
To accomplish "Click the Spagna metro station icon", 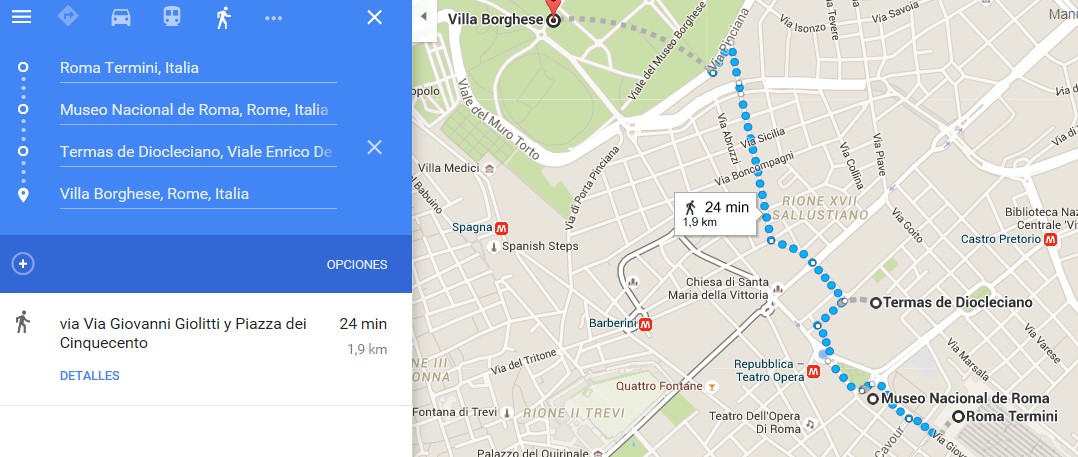I will [502, 227].
